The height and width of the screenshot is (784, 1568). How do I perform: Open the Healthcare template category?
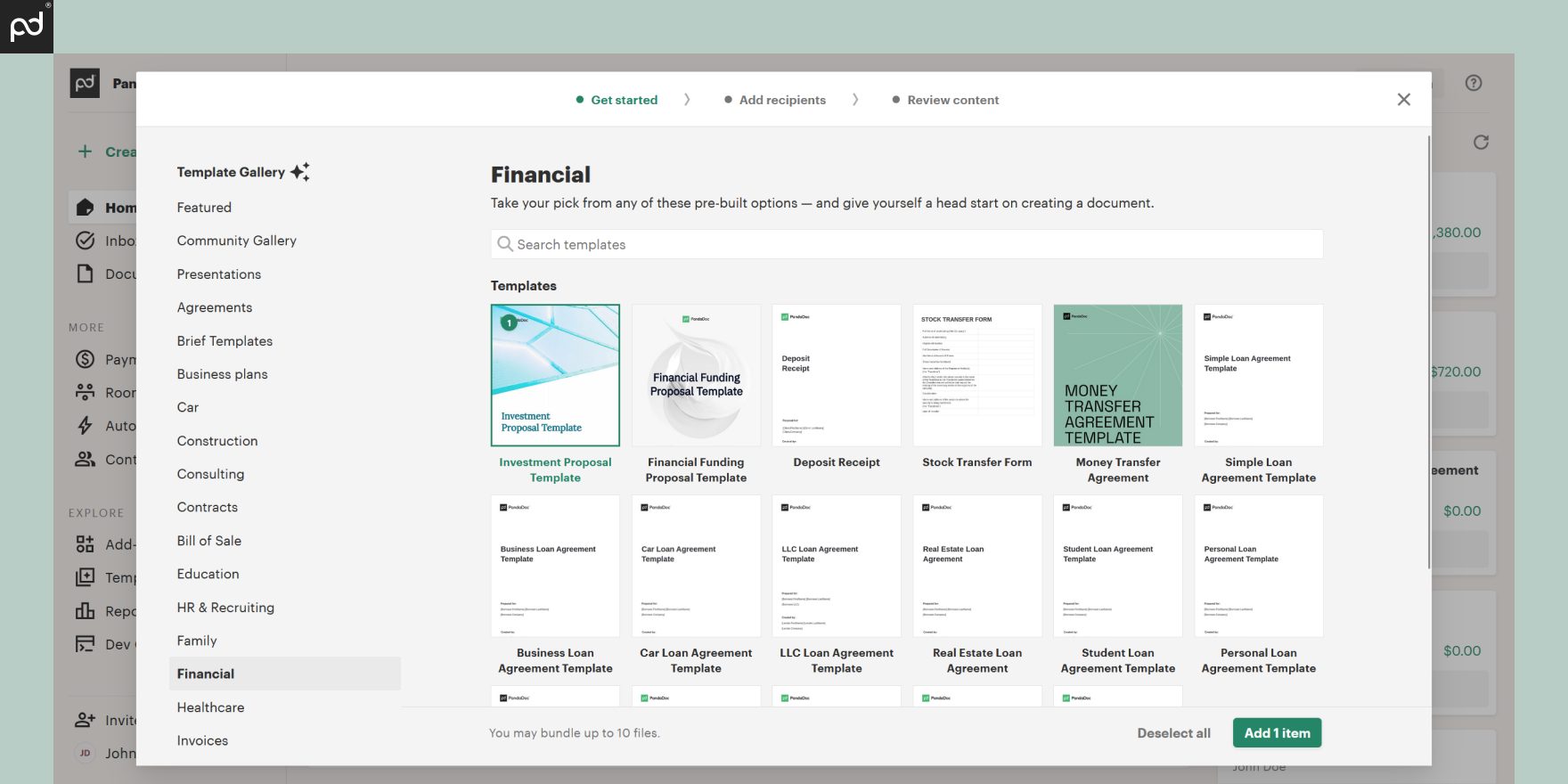(x=210, y=707)
